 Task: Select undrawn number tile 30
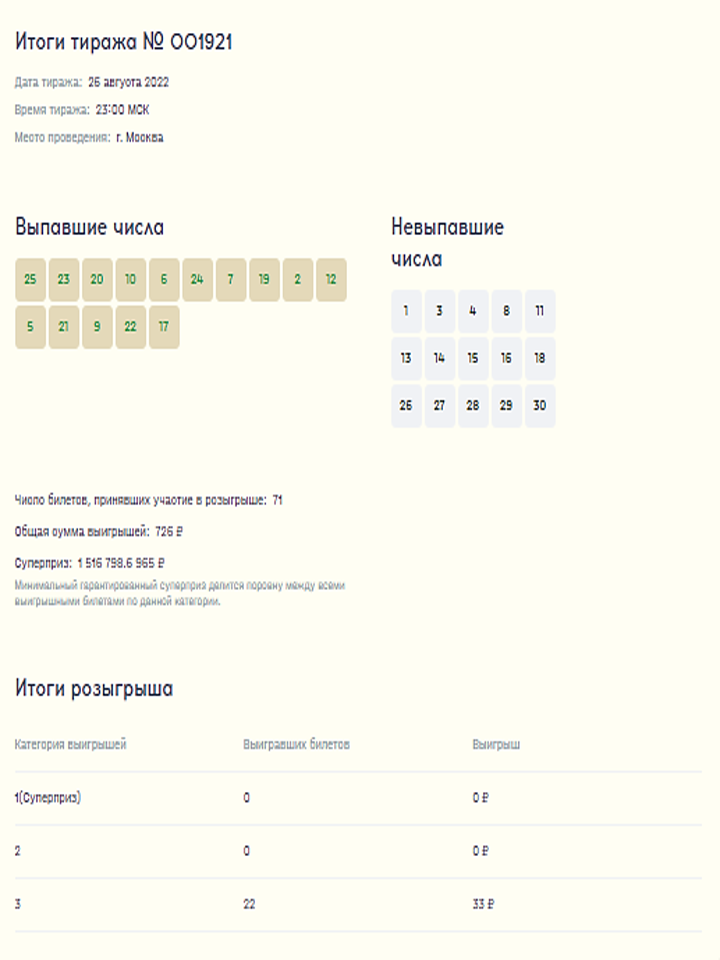click(x=540, y=406)
